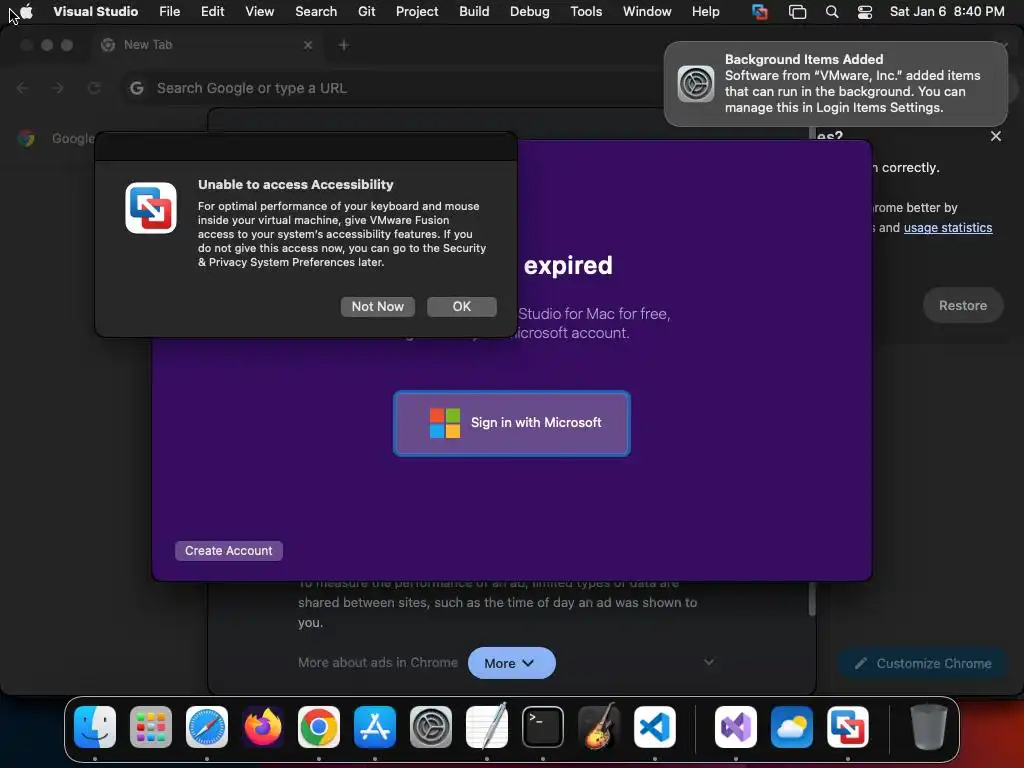
Task: Launch Terminal from the Dock
Action: (x=543, y=727)
